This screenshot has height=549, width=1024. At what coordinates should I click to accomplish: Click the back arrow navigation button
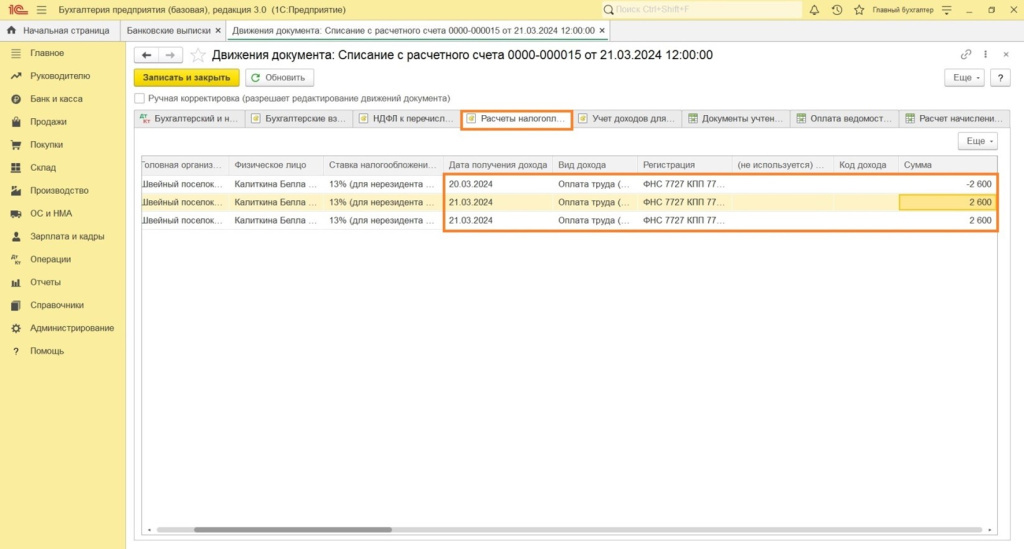pos(147,55)
